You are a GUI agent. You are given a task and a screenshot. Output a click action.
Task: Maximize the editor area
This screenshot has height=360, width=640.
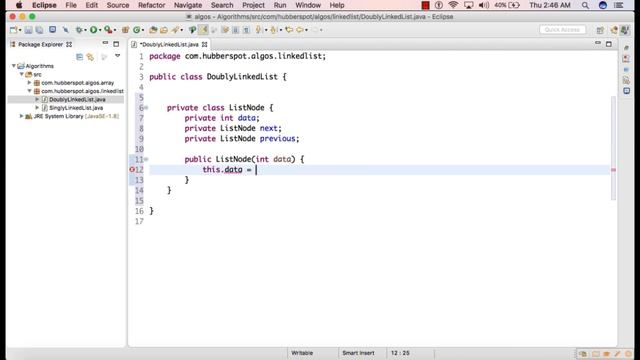click(x=609, y=44)
